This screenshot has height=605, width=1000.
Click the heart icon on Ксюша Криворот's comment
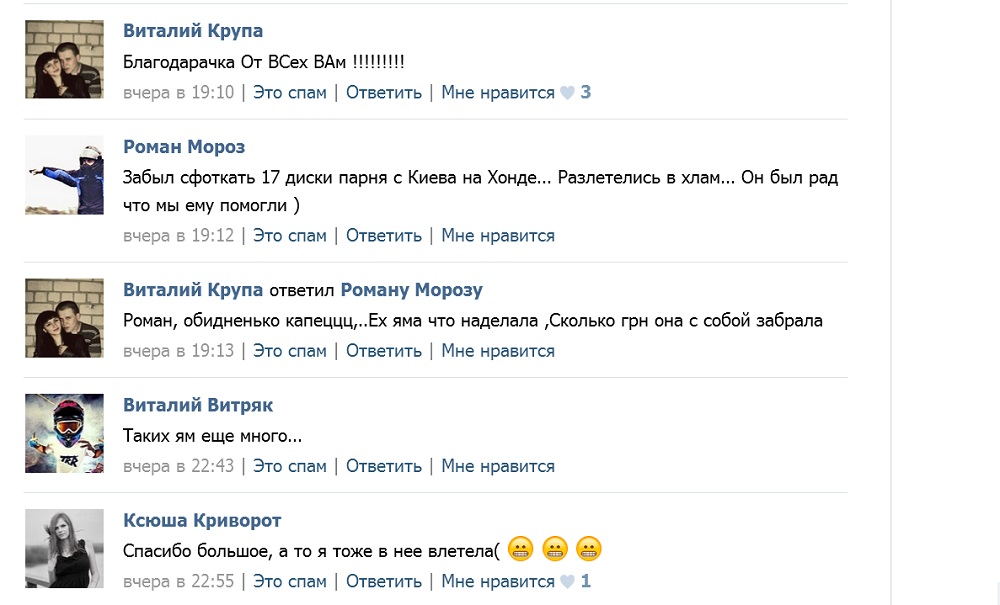coord(567,582)
